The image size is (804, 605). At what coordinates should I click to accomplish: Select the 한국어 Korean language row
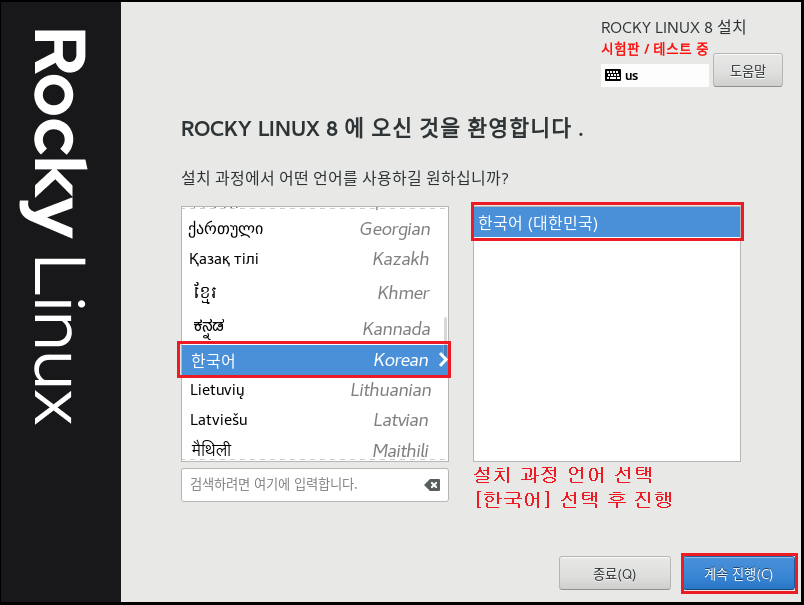pyautogui.click(x=314, y=360)
